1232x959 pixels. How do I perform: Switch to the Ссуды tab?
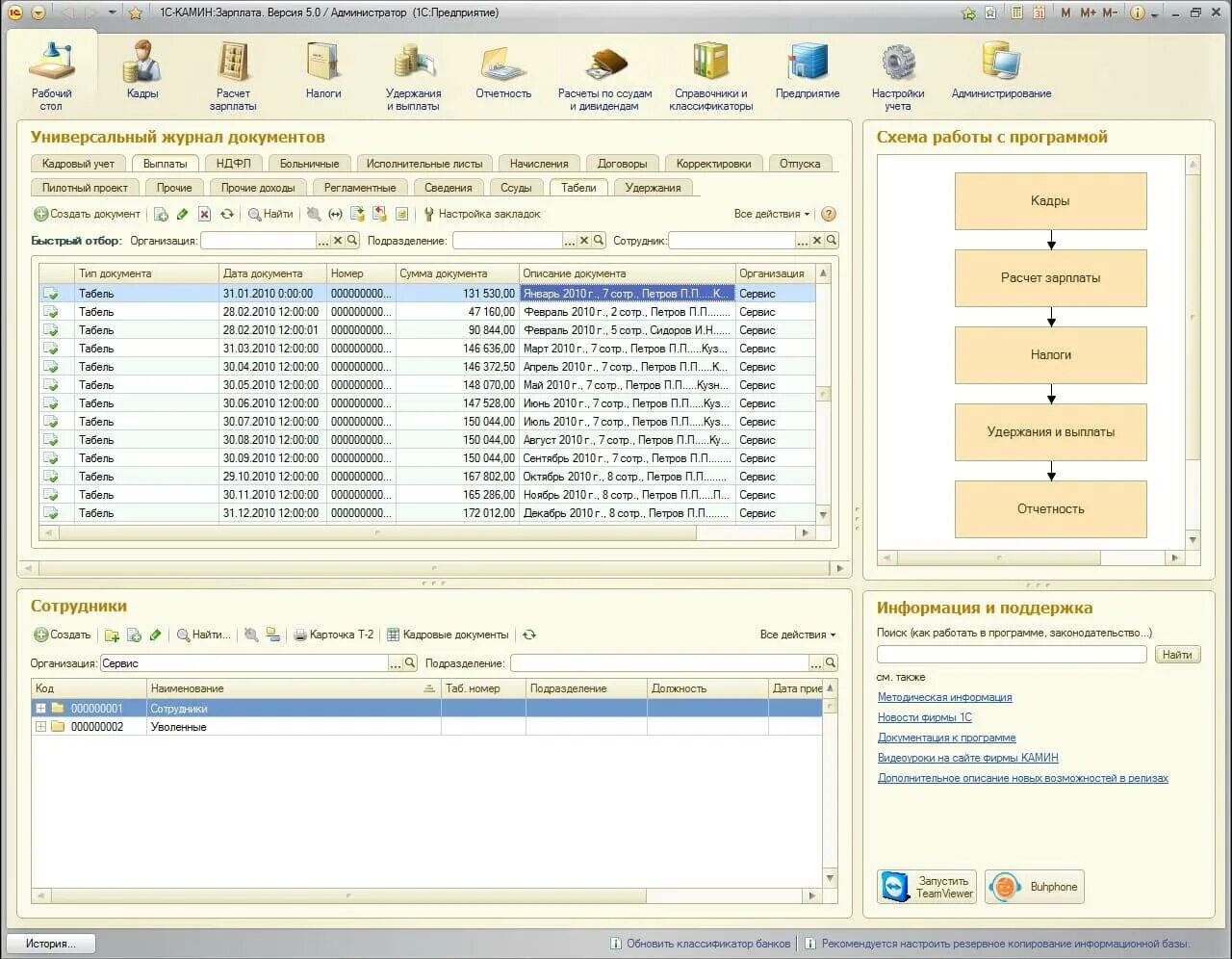pyautogui.click(x=516, y=188)
